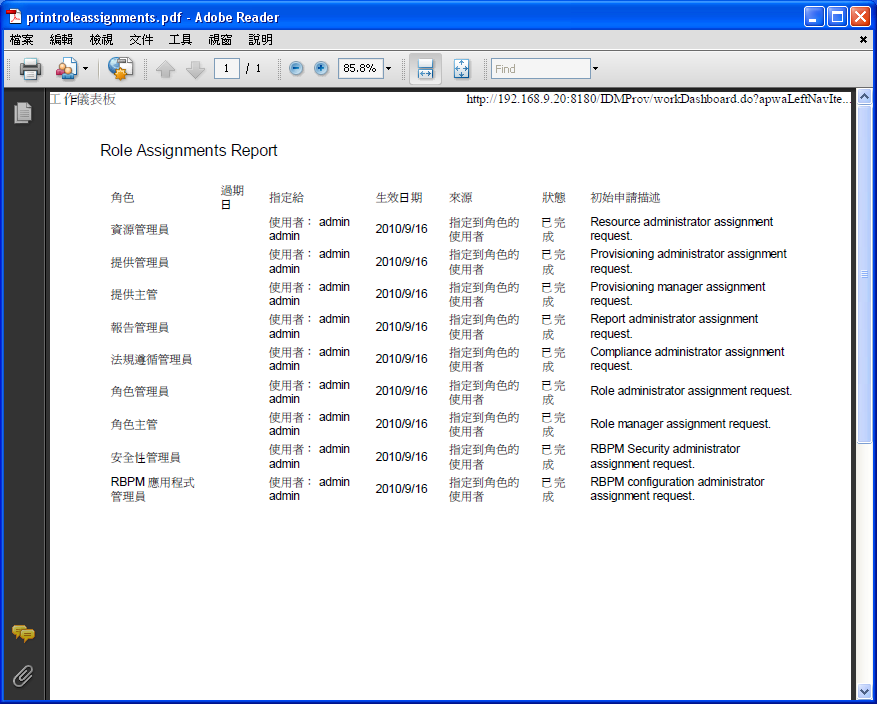Click Compliance administrator assignment request text
Image resolution: width=877 pixels, height=704 pixels.
[x=687, y=358]
